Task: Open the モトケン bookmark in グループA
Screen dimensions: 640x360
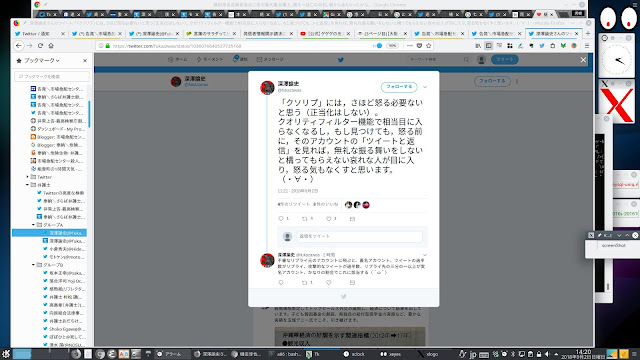Action: click(63, 257)
